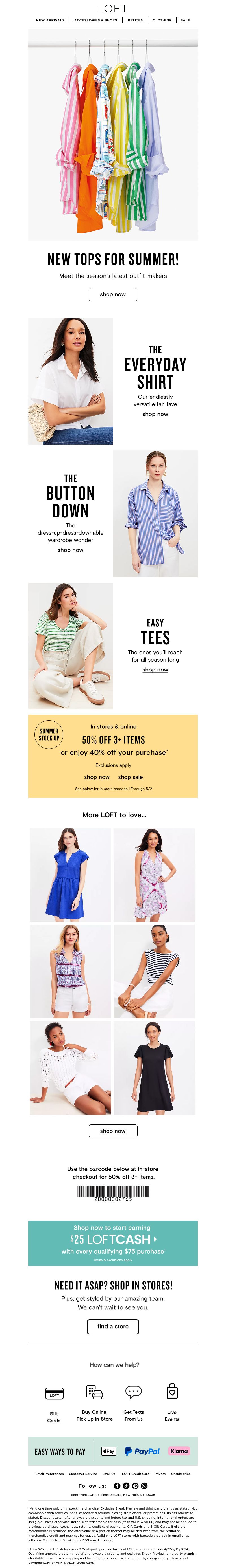The image size is (226, 1568).
Task: Open the Instagram social icon
Action: click(x=144, y=1486)
